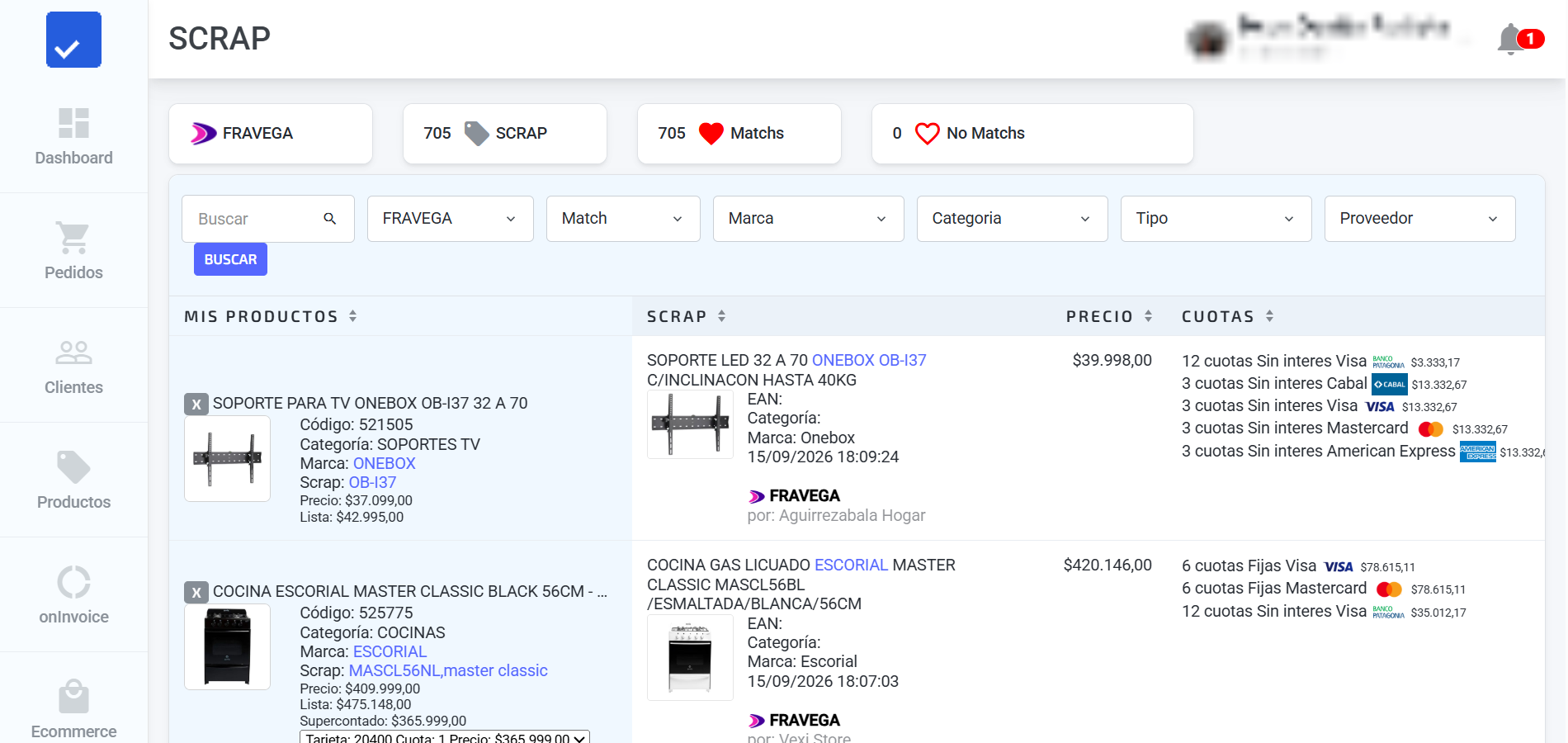
Task: Open MASCL56NL,master classic scrap link
Action: pyautogui.click(x=448, y=670)
